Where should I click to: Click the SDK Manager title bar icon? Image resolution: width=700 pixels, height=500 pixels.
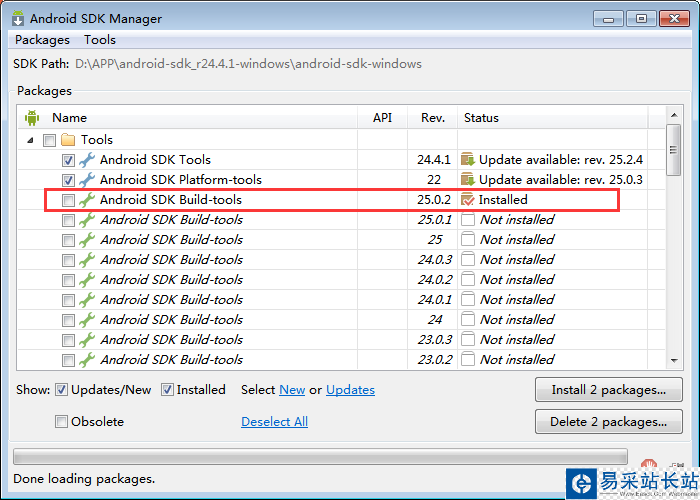pyautogui.click(x=18, y=18)
